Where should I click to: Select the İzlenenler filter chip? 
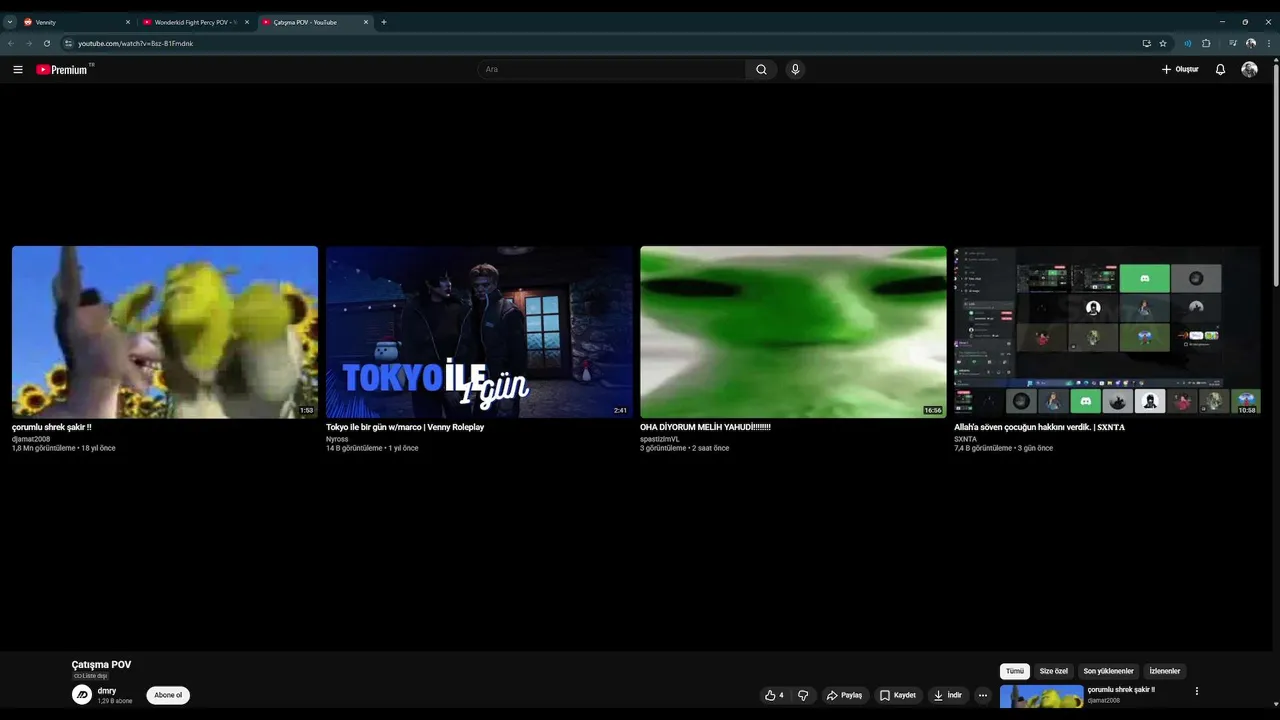(x=1165, y=671)
